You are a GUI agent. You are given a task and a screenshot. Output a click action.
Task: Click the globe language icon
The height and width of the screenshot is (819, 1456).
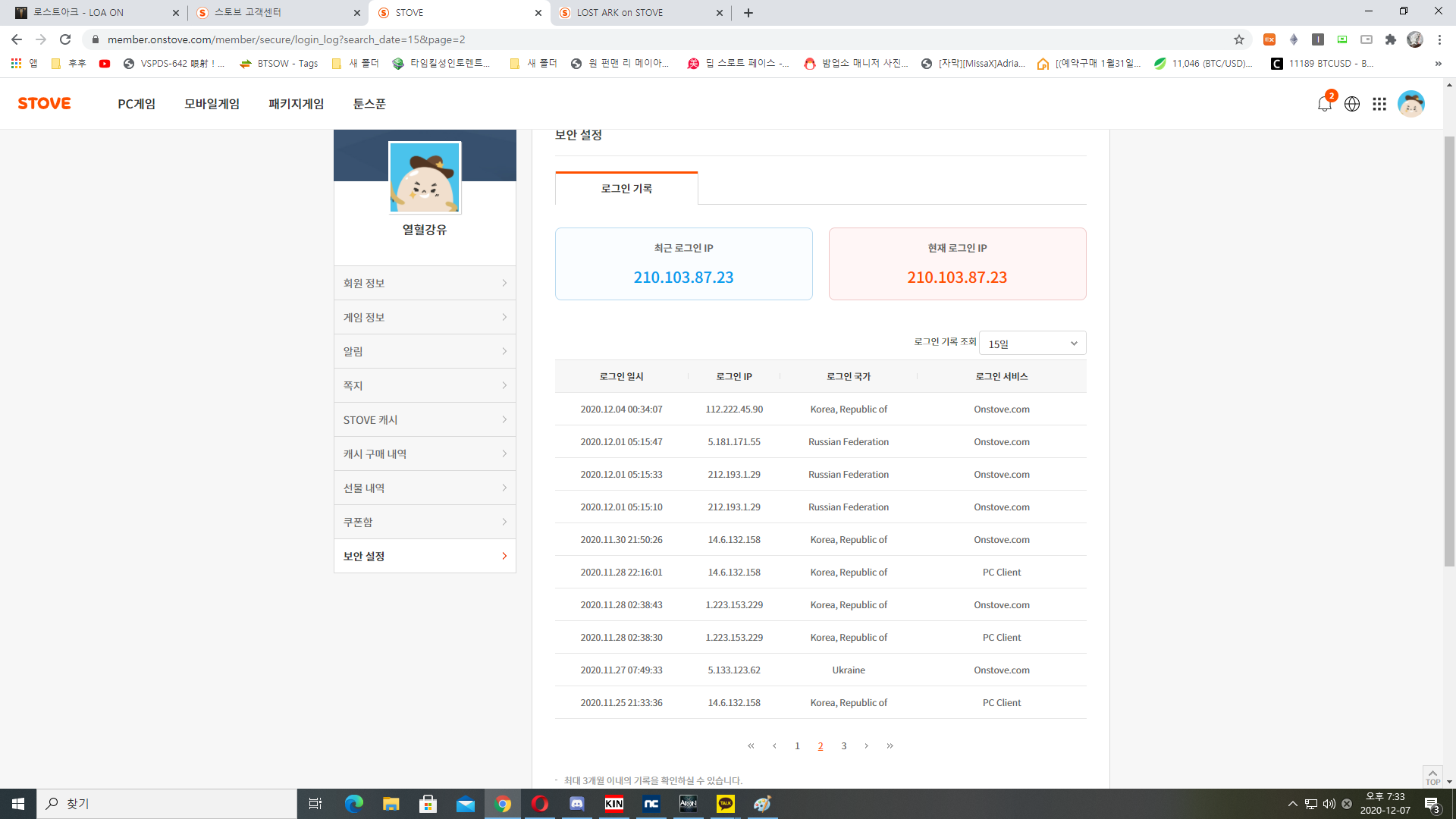tap(1352, 104)
